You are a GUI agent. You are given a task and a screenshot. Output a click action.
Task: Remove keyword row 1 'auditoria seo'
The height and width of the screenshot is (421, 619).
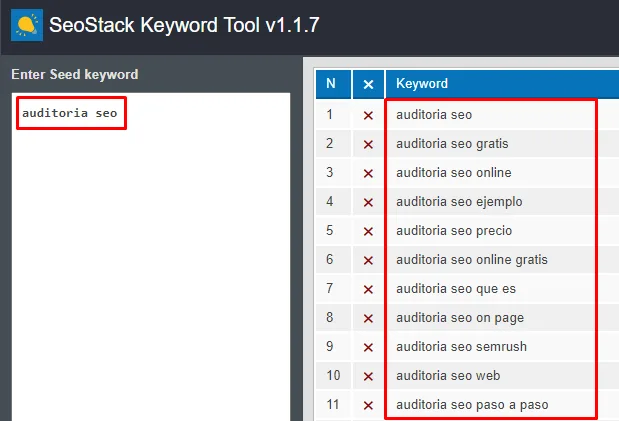pyautogui.click(x=368, y=115)
